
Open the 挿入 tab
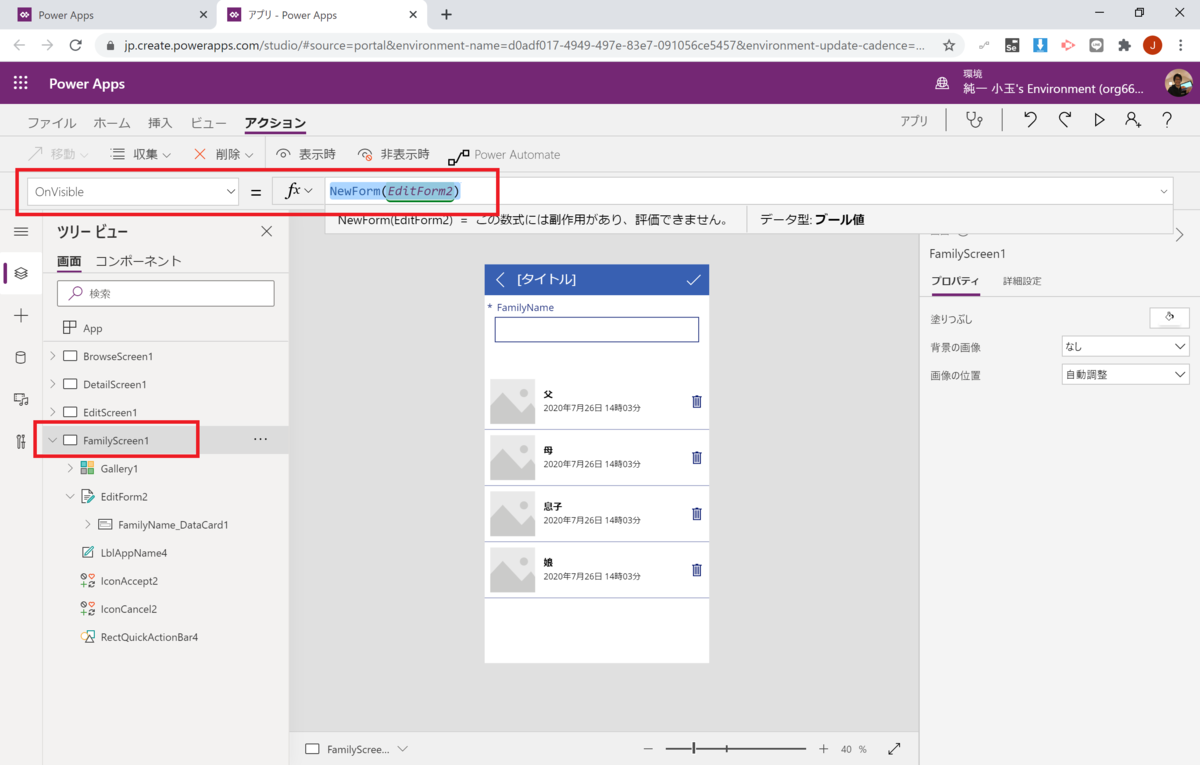coord(160,123)
